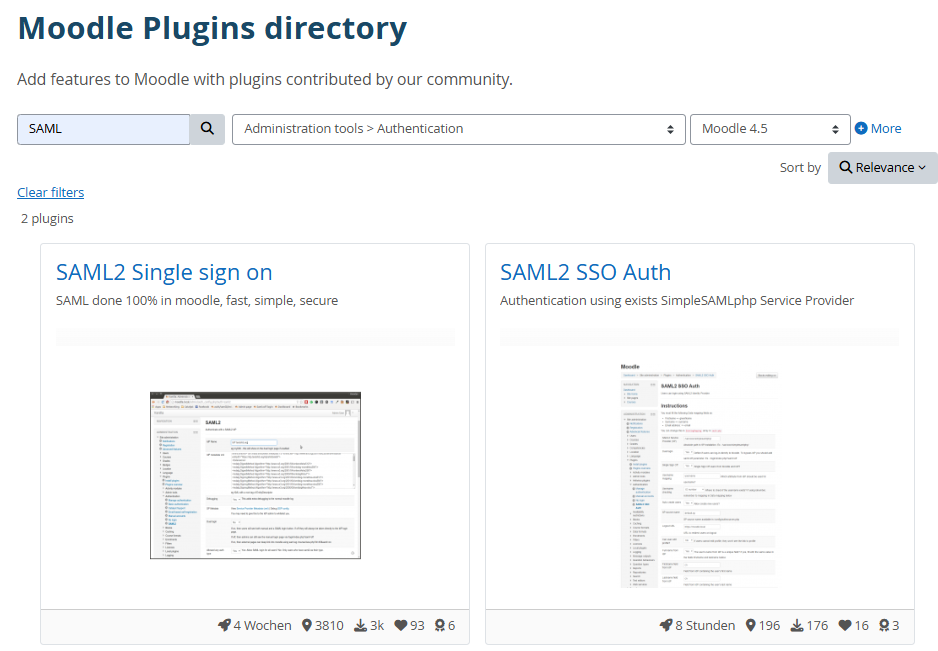Click the Clear filters link

50,192
